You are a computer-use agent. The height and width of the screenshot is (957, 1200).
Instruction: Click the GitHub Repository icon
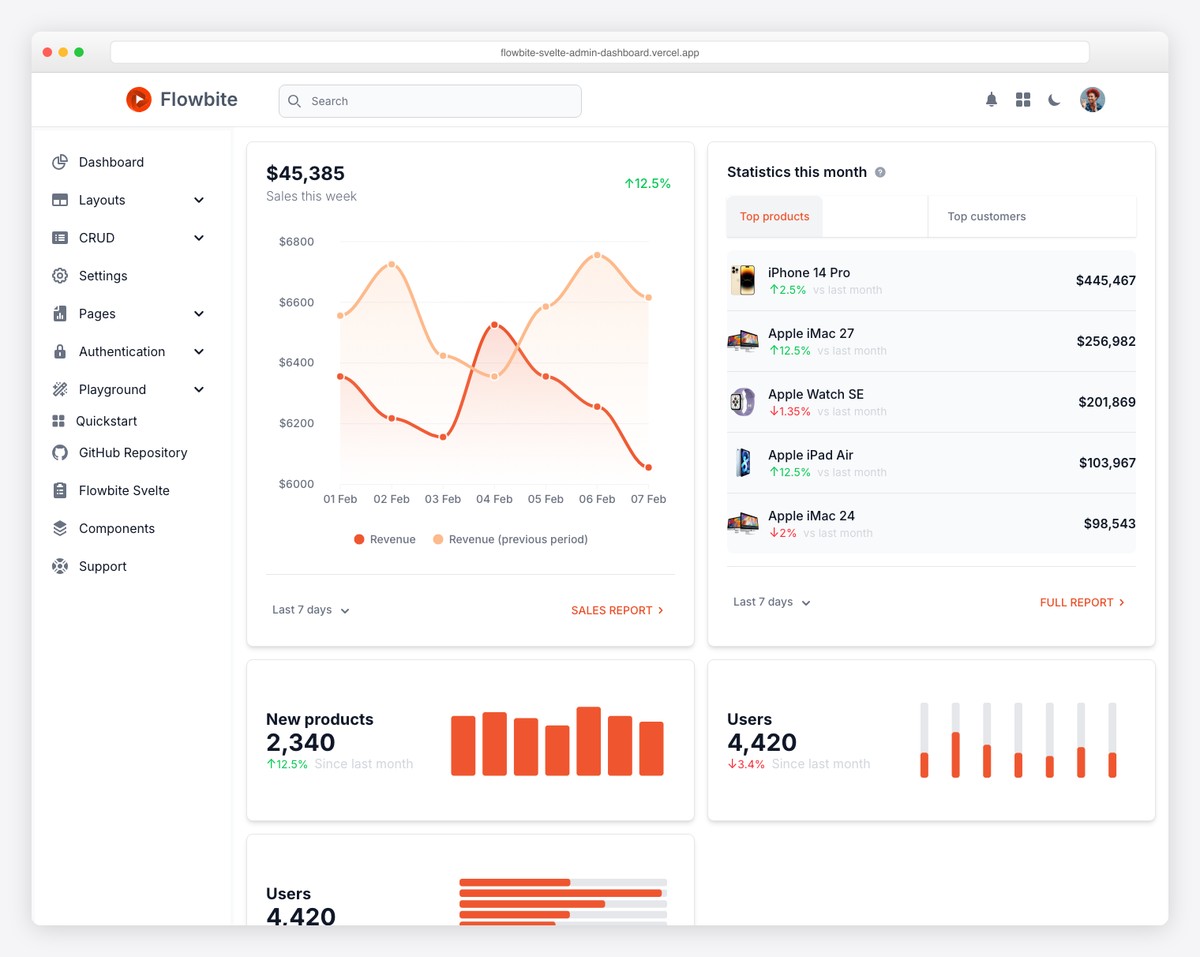(60, 453)
